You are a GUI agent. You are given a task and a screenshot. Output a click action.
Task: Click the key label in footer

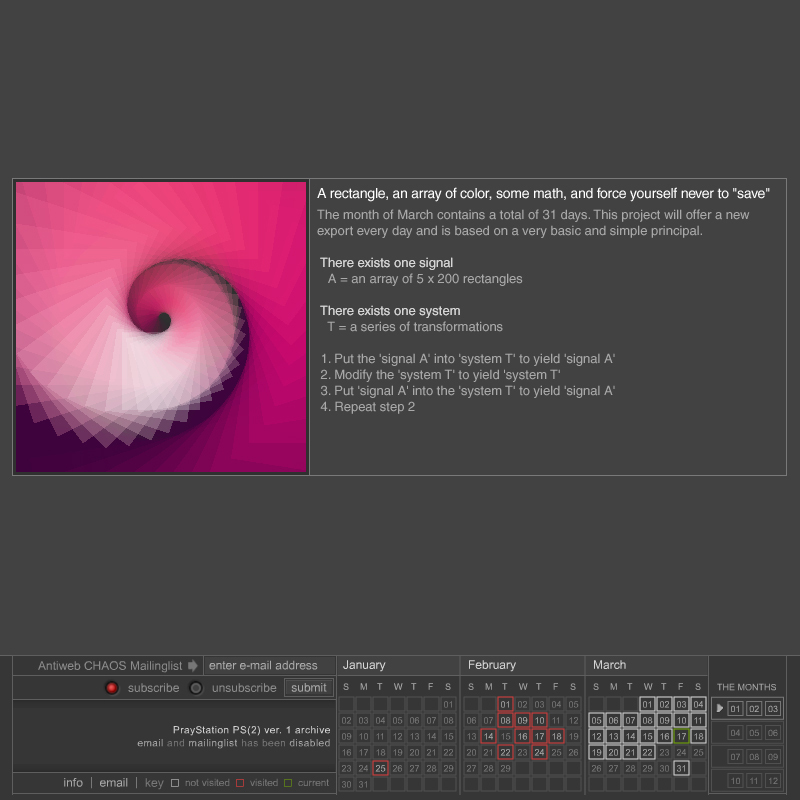coord(154,783)
